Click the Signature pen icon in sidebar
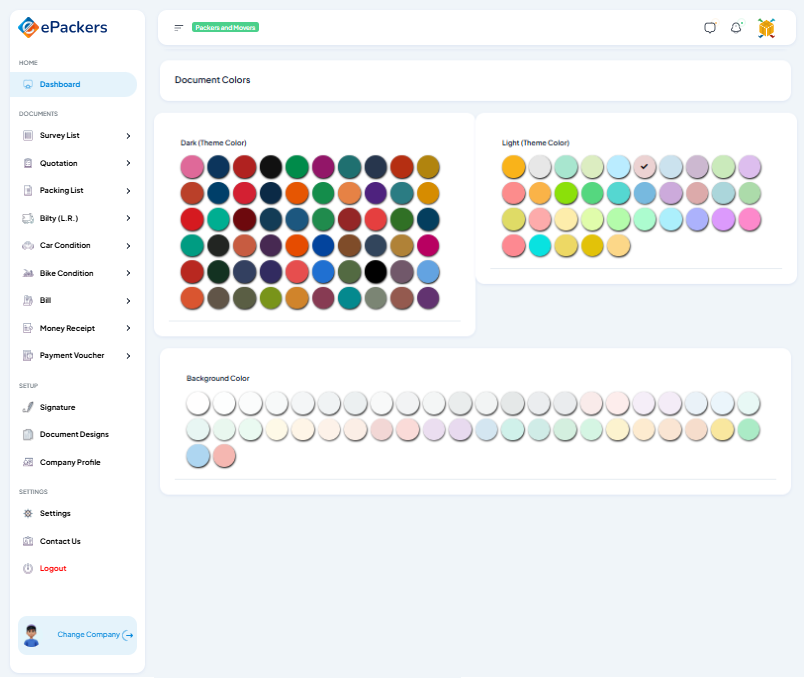 [28, 407]
